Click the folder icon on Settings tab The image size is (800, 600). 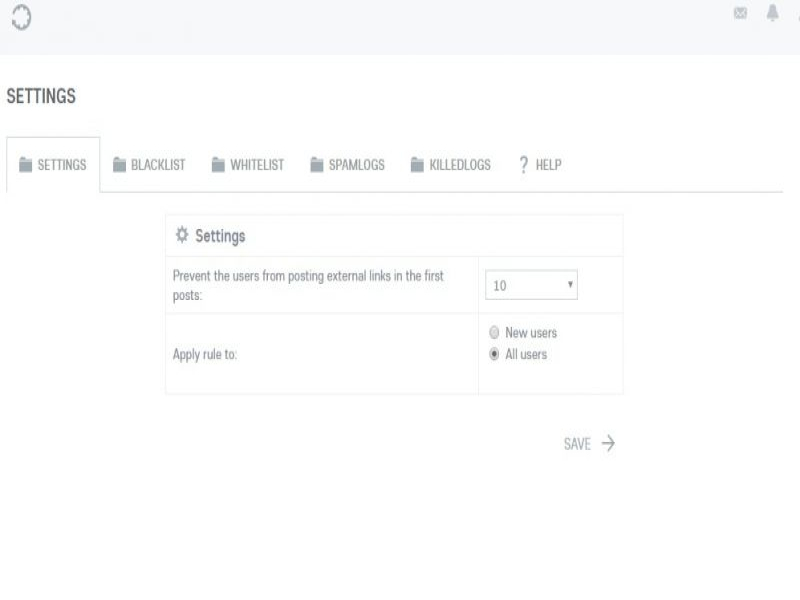tap(26, 165)
